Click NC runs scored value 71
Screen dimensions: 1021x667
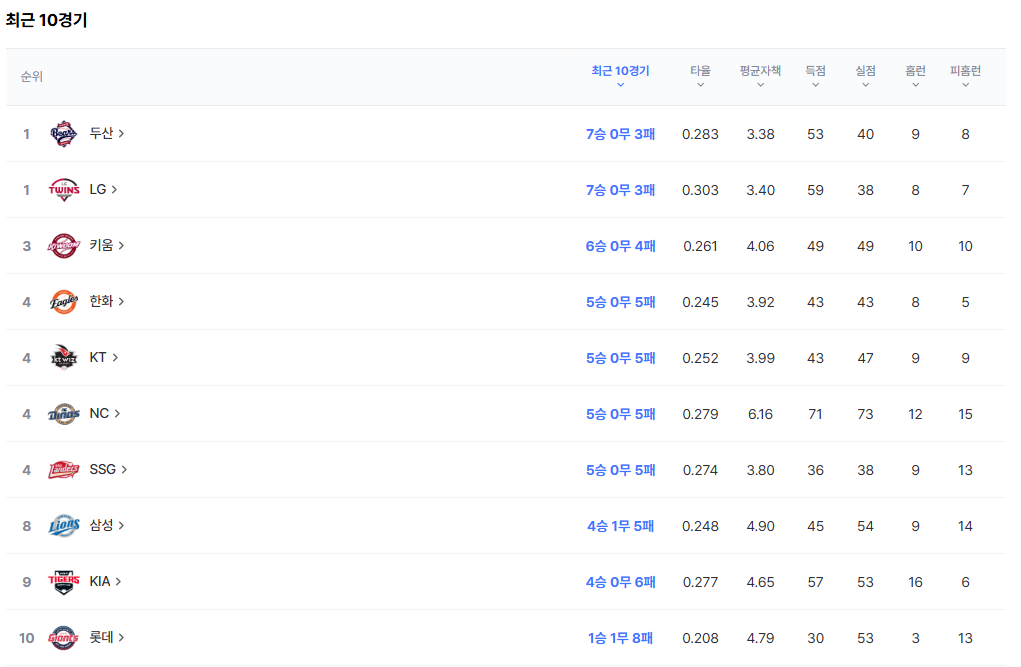(815, 414)
